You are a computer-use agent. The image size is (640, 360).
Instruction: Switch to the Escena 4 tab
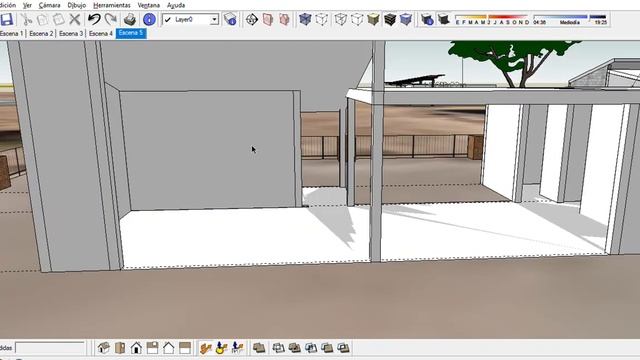pyautogui.click(x=101, y=33)
